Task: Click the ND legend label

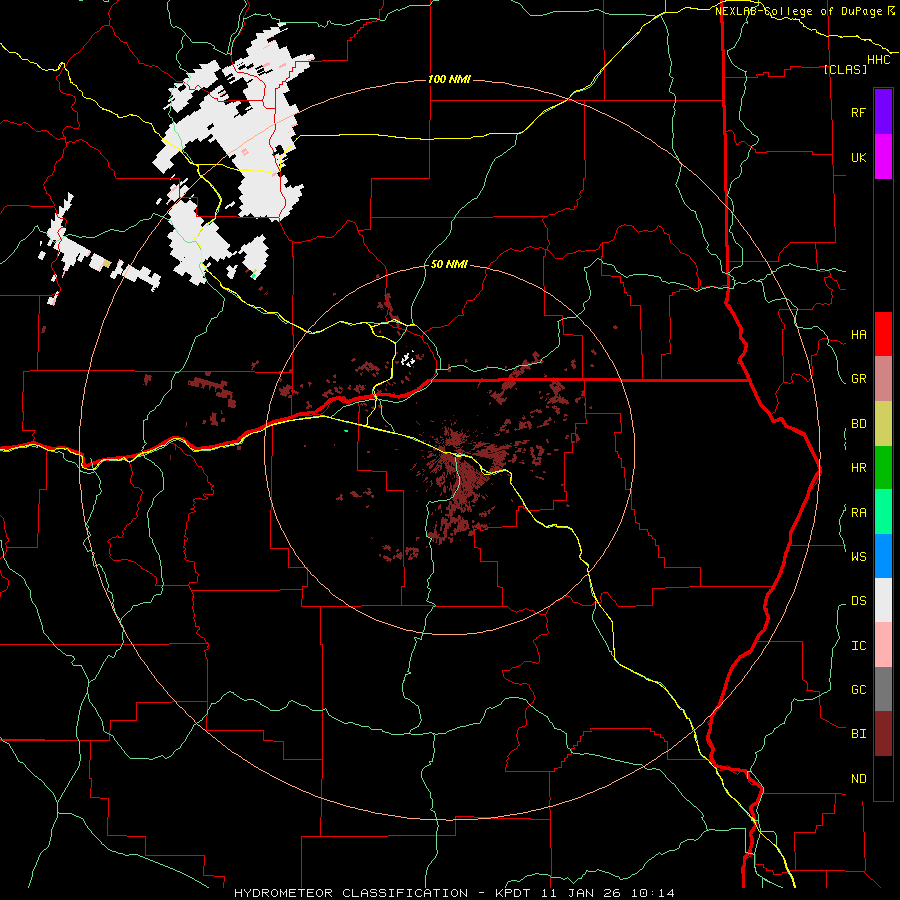Action: [858, 779]
